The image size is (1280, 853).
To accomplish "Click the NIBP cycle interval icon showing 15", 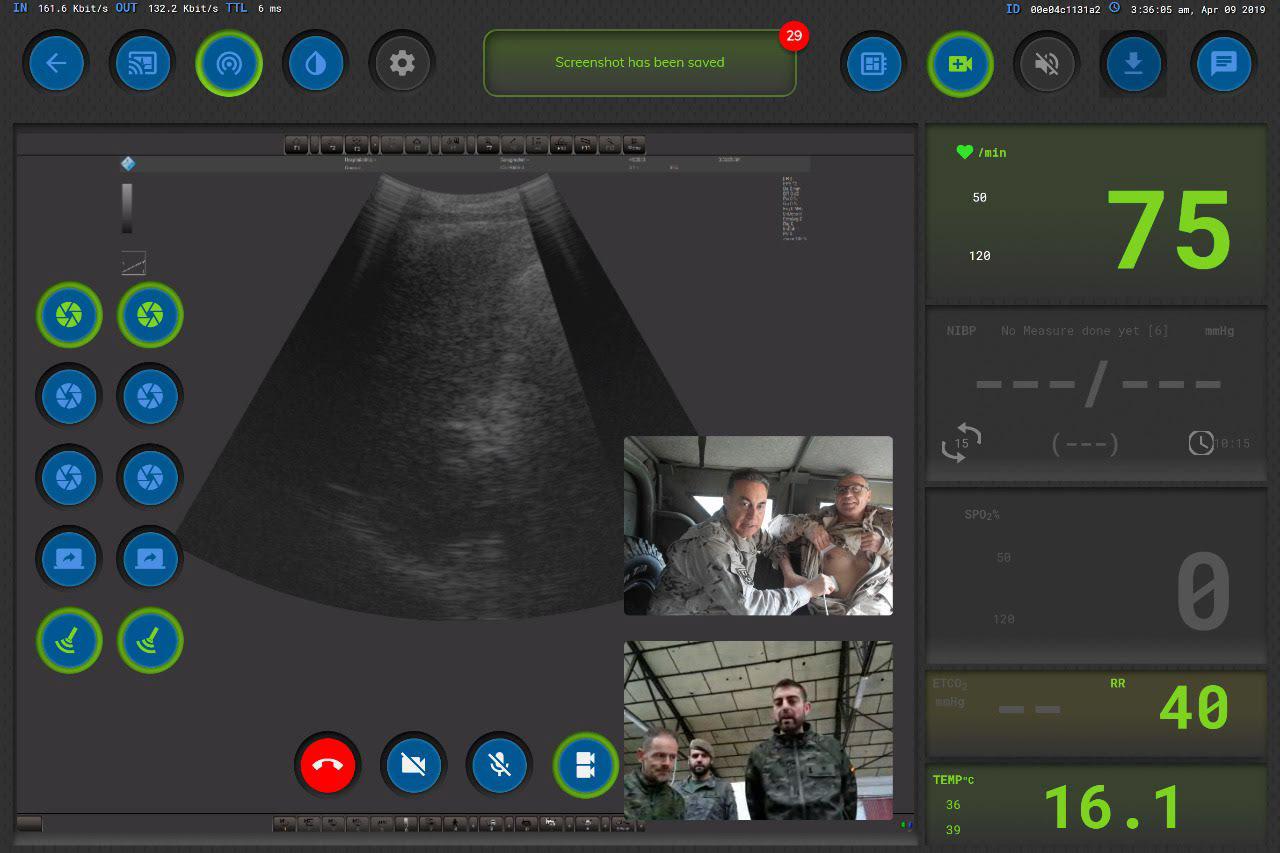I will (961, 442).
